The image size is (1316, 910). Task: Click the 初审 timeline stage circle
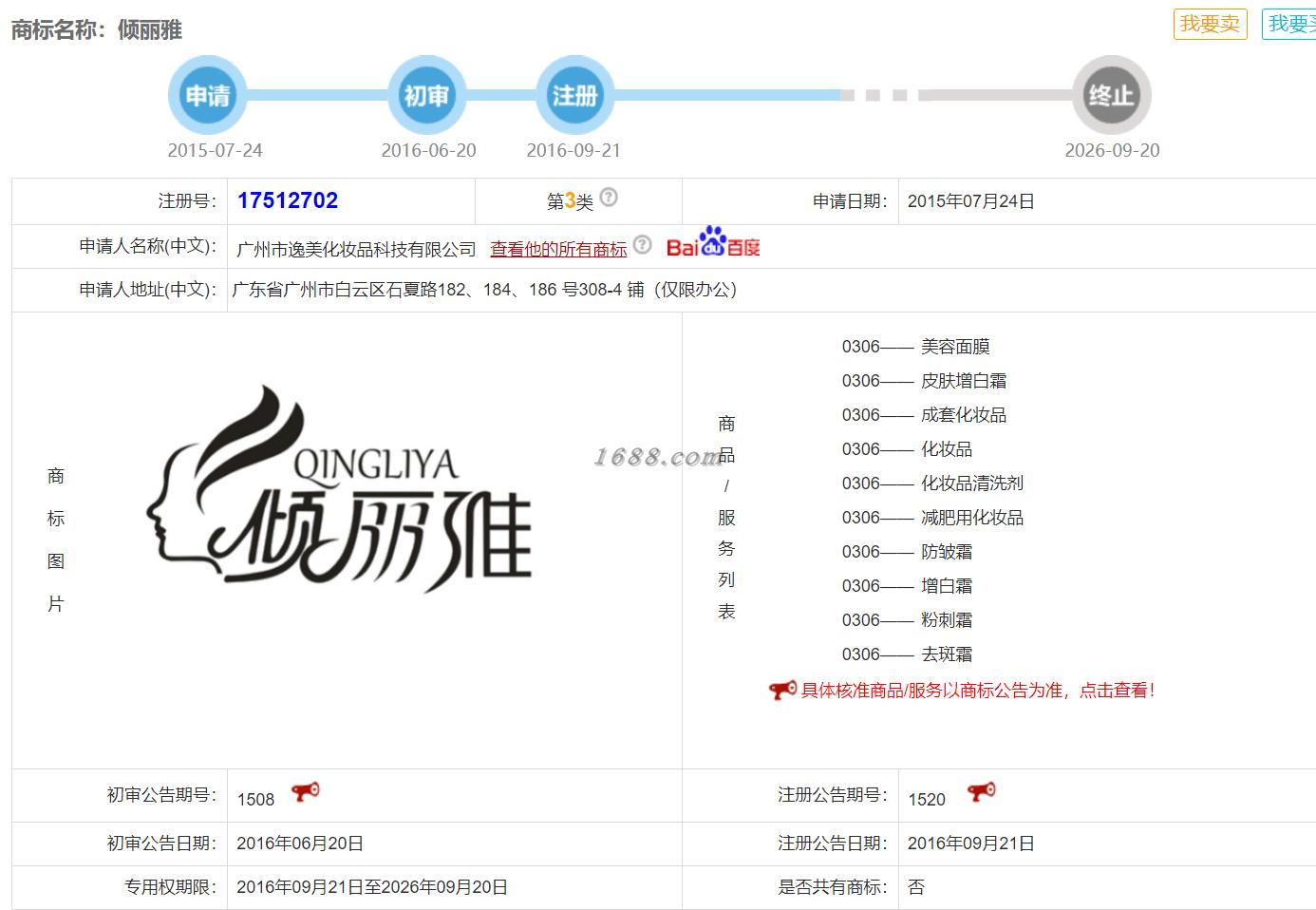click(426, 95)
